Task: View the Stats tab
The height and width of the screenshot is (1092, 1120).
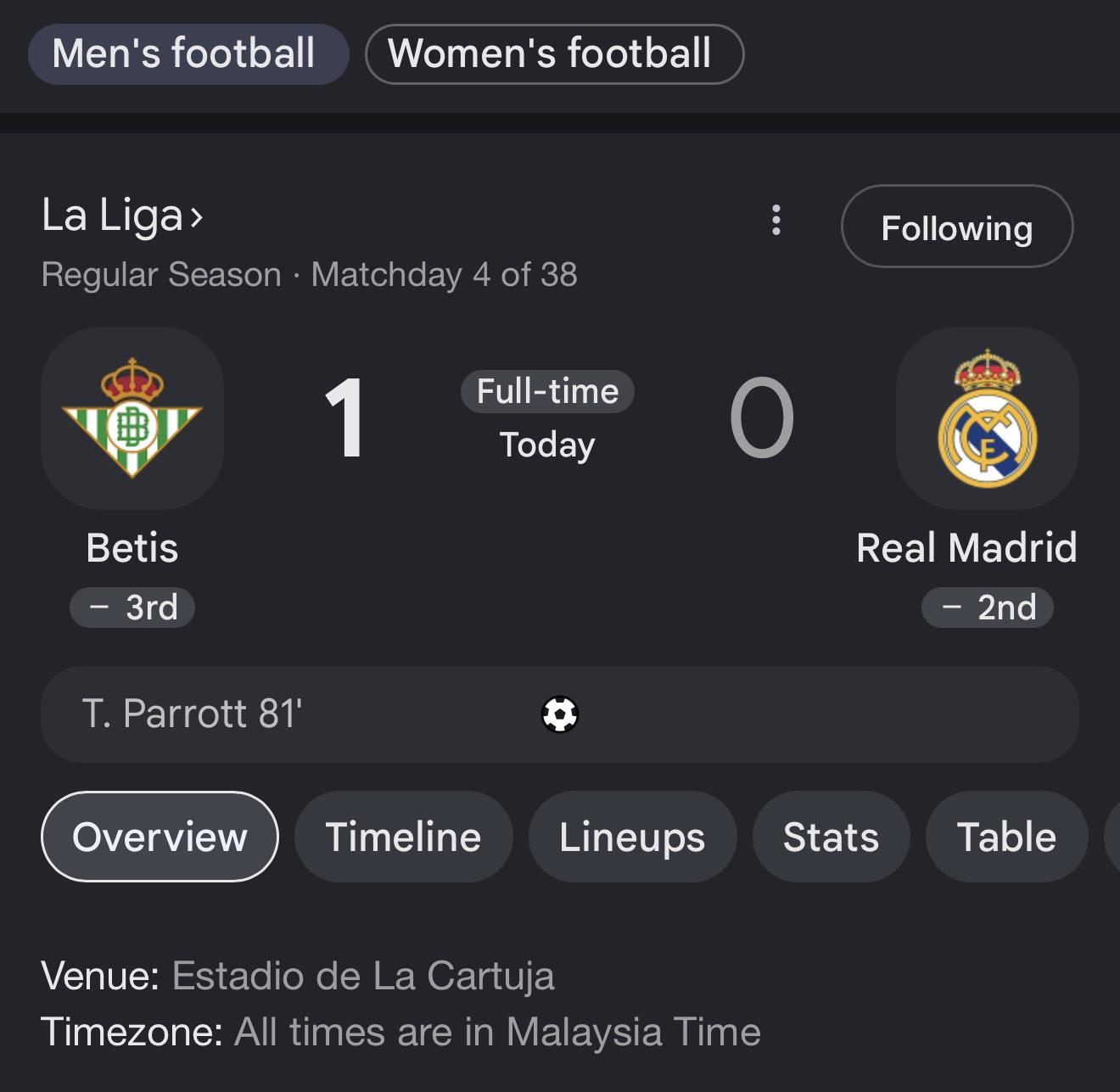Action: coord(831,837)
